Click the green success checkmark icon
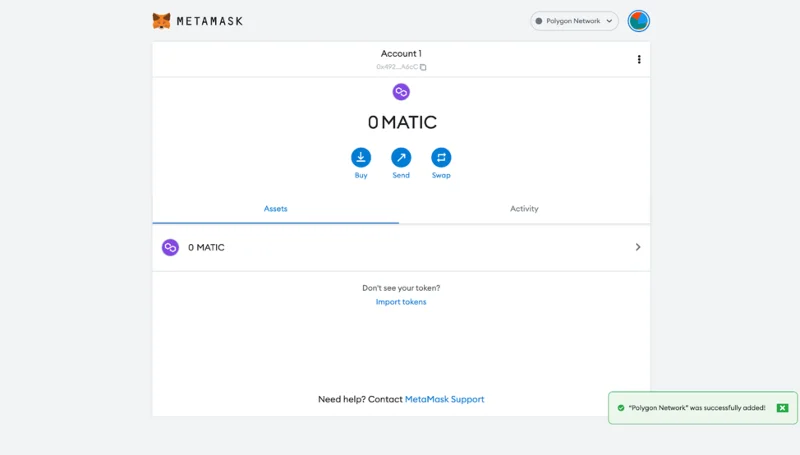Image resolution: width=800 pixels, height=455 pixels. pyautogui.click(x=621, y=408)
